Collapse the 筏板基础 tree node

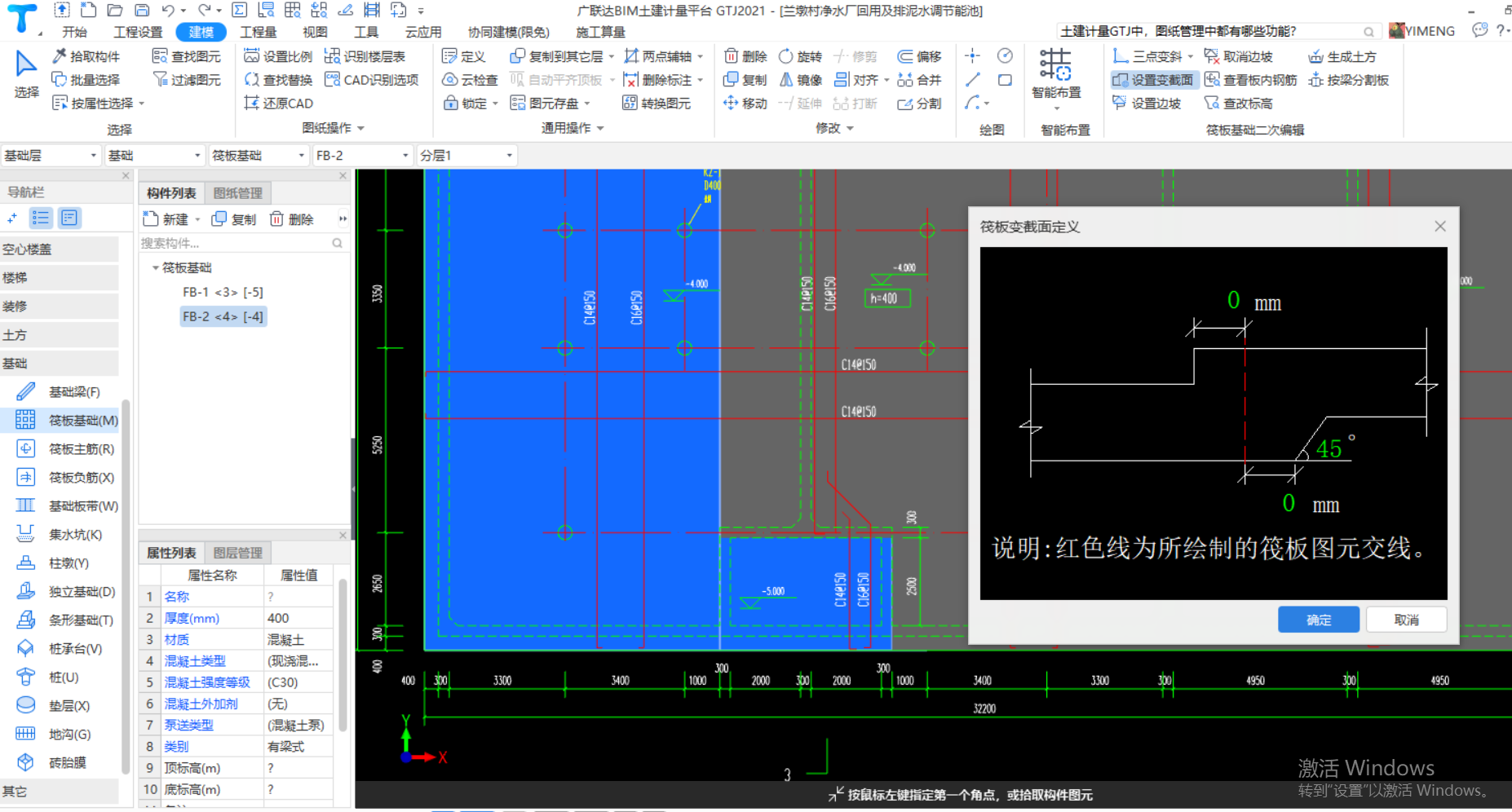coord(156,267)
